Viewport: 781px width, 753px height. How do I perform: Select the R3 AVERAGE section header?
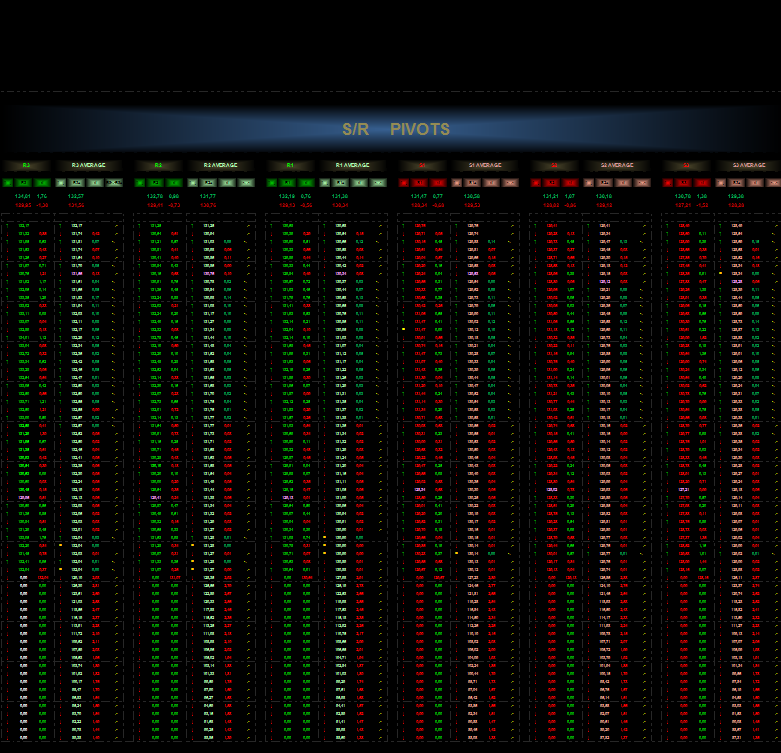[x=89, y=165]
